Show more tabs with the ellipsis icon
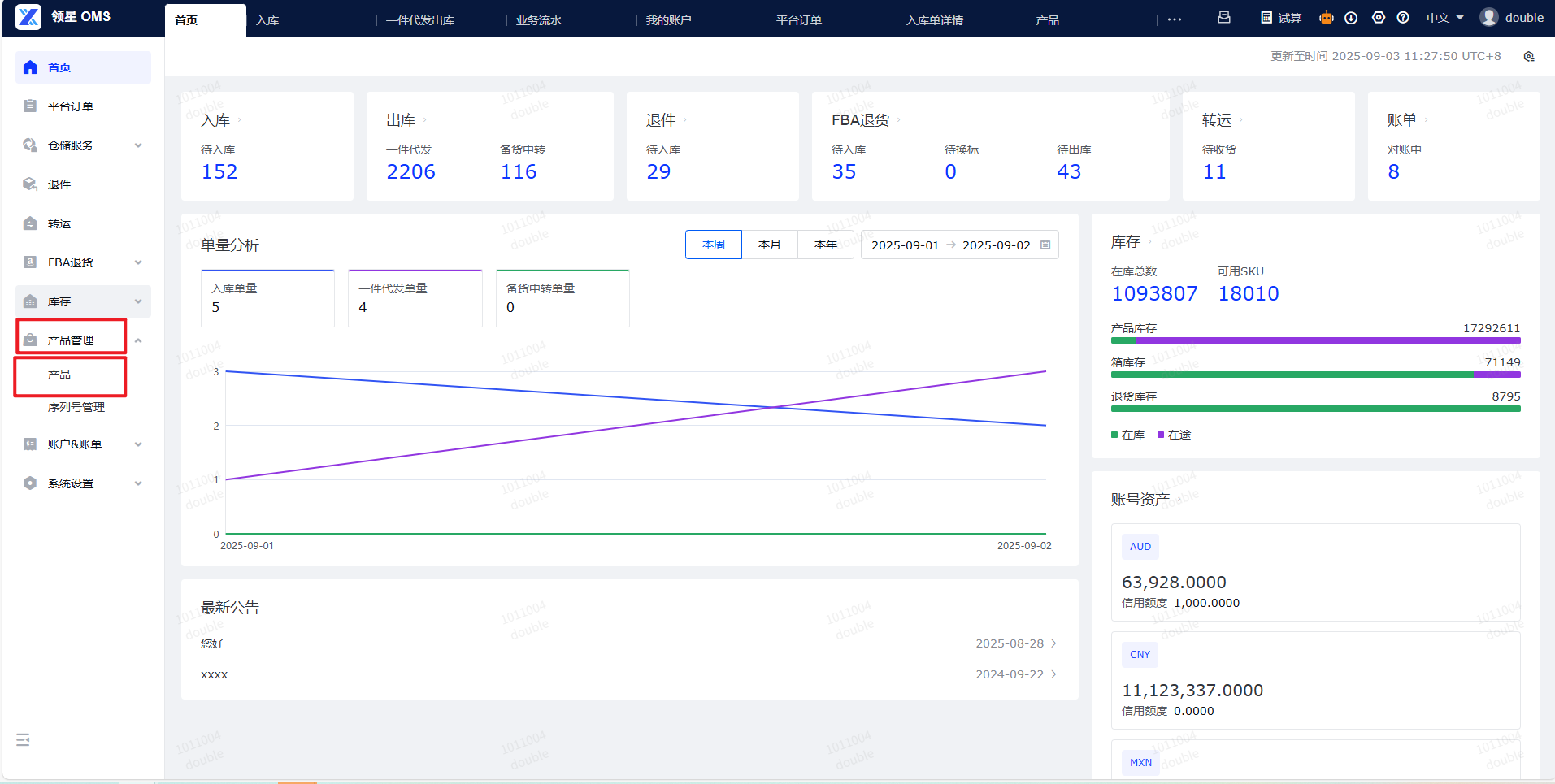 (x=1175, y=19)
